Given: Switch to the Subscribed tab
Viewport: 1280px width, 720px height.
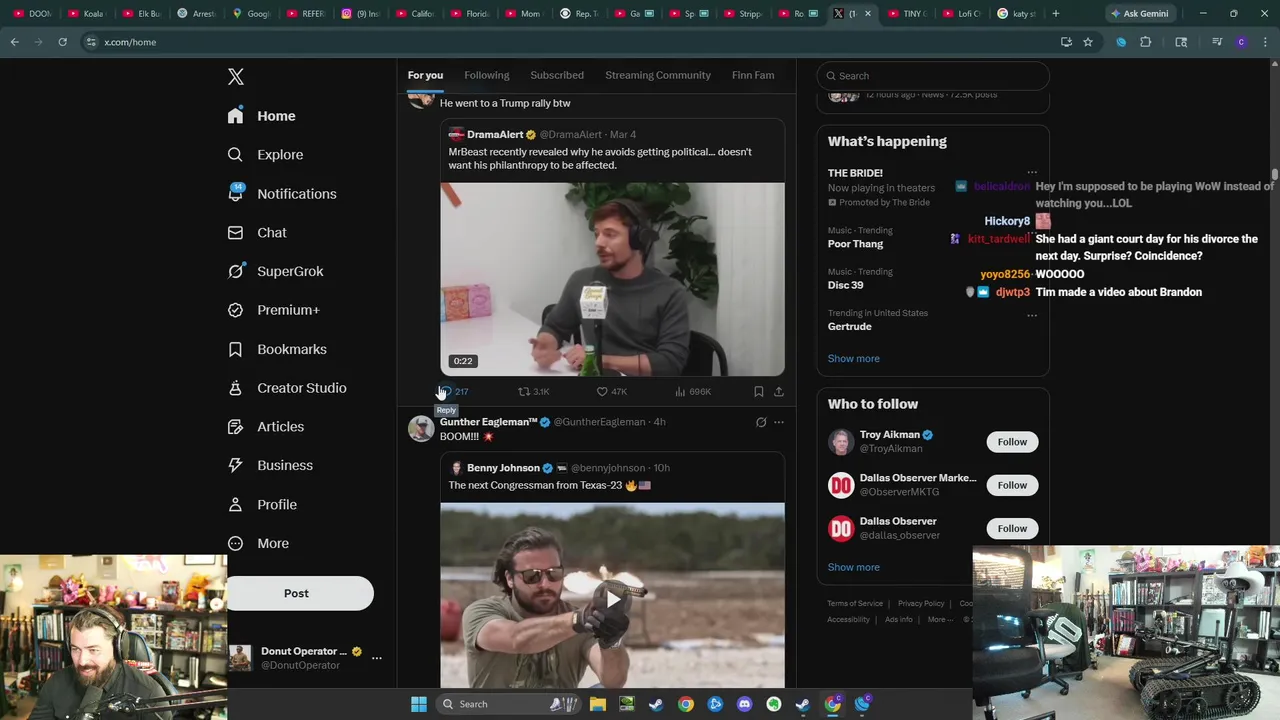Looking at the screenshot, I should [x=557, y=75].
